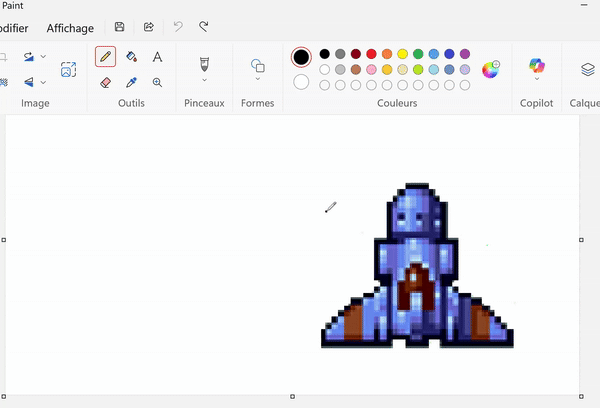Open the edit colors wheel

tap(491, 69)
